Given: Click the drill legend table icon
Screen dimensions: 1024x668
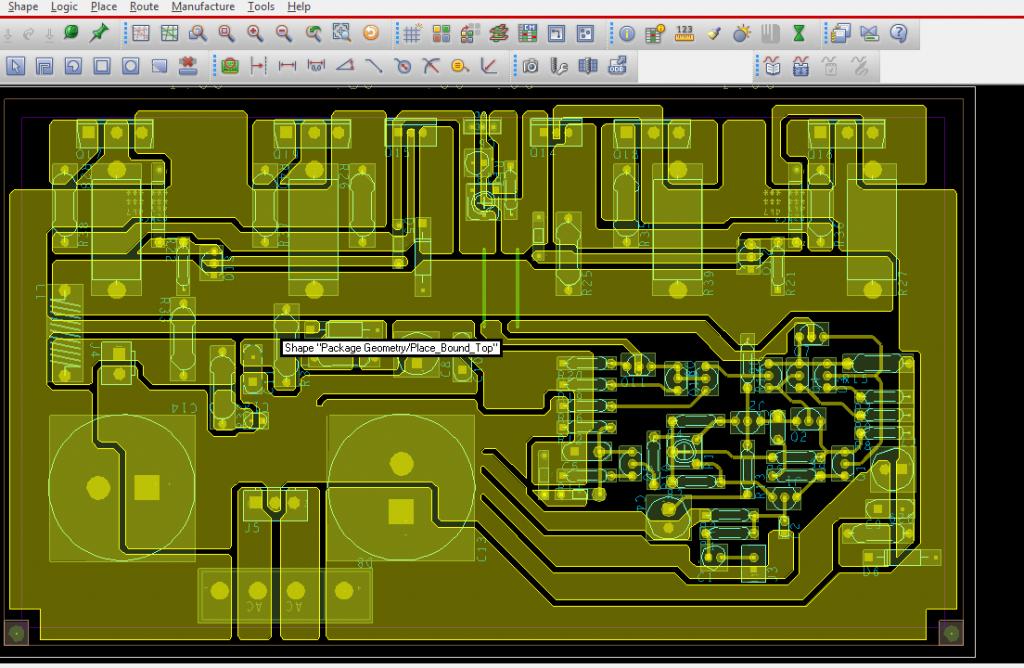Looking at the screenshot, I should 588,66.
